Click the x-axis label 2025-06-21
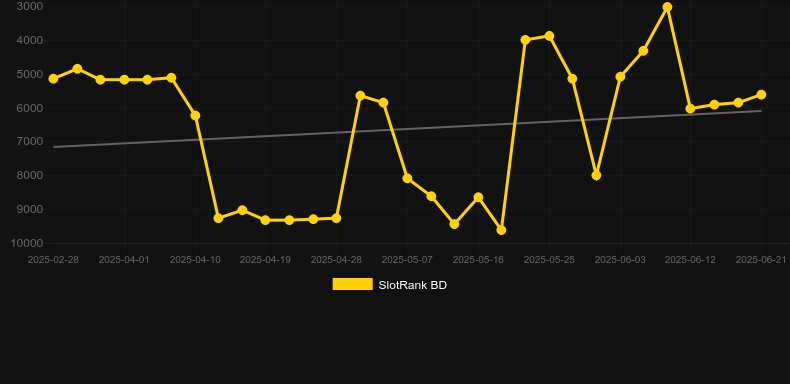Screen dimensions: 790x384 click(x=761, y=260)
